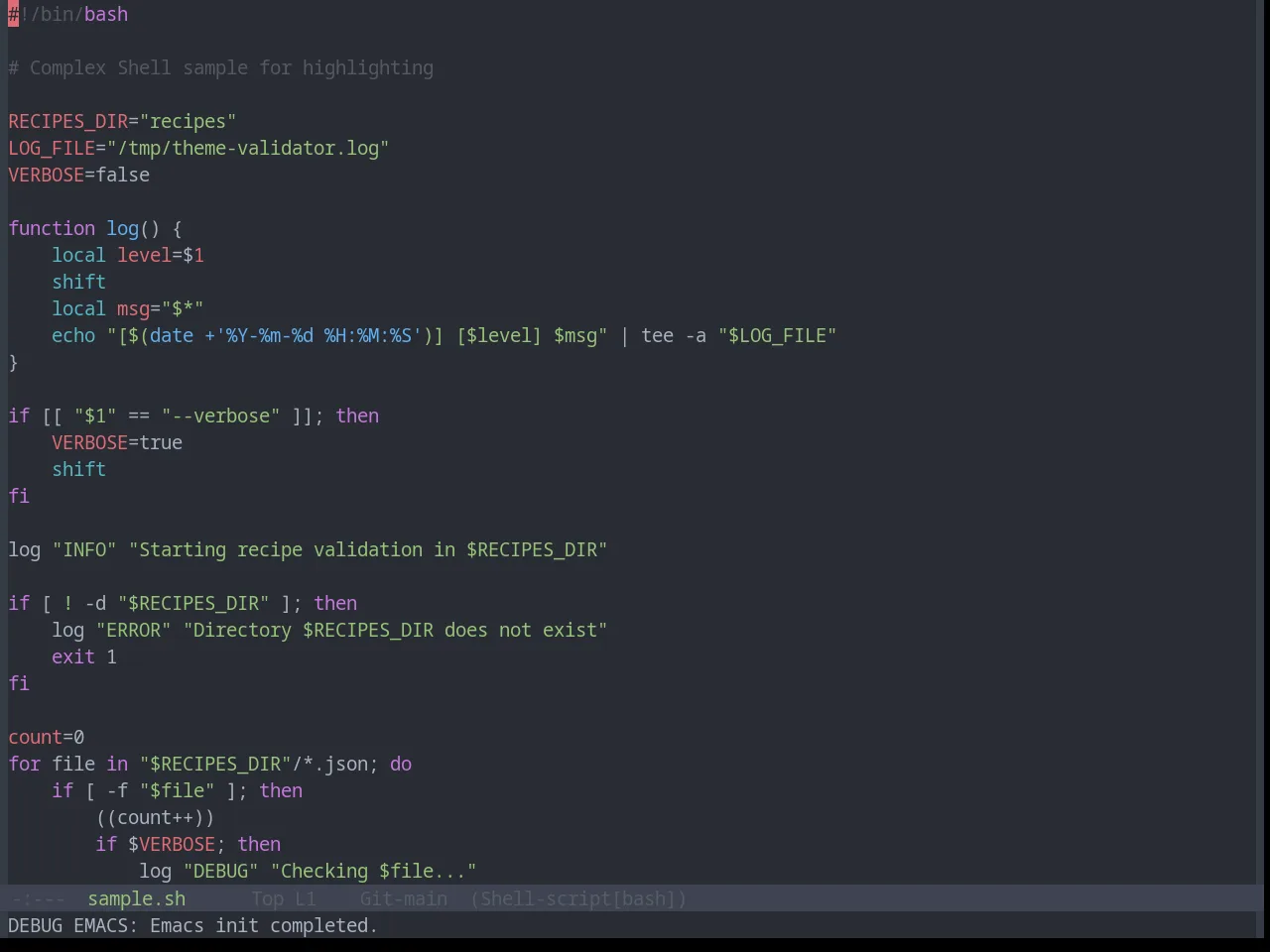Image resolution: width=1270 pixels, height=952 pixels.
Task: Click the comment 'Complex Shell sample for highlighting'
Action: point(231,67)
